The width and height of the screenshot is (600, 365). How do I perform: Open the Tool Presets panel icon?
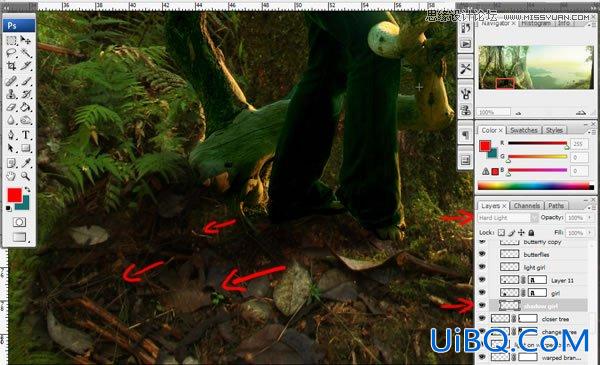(x=466, y=68)
